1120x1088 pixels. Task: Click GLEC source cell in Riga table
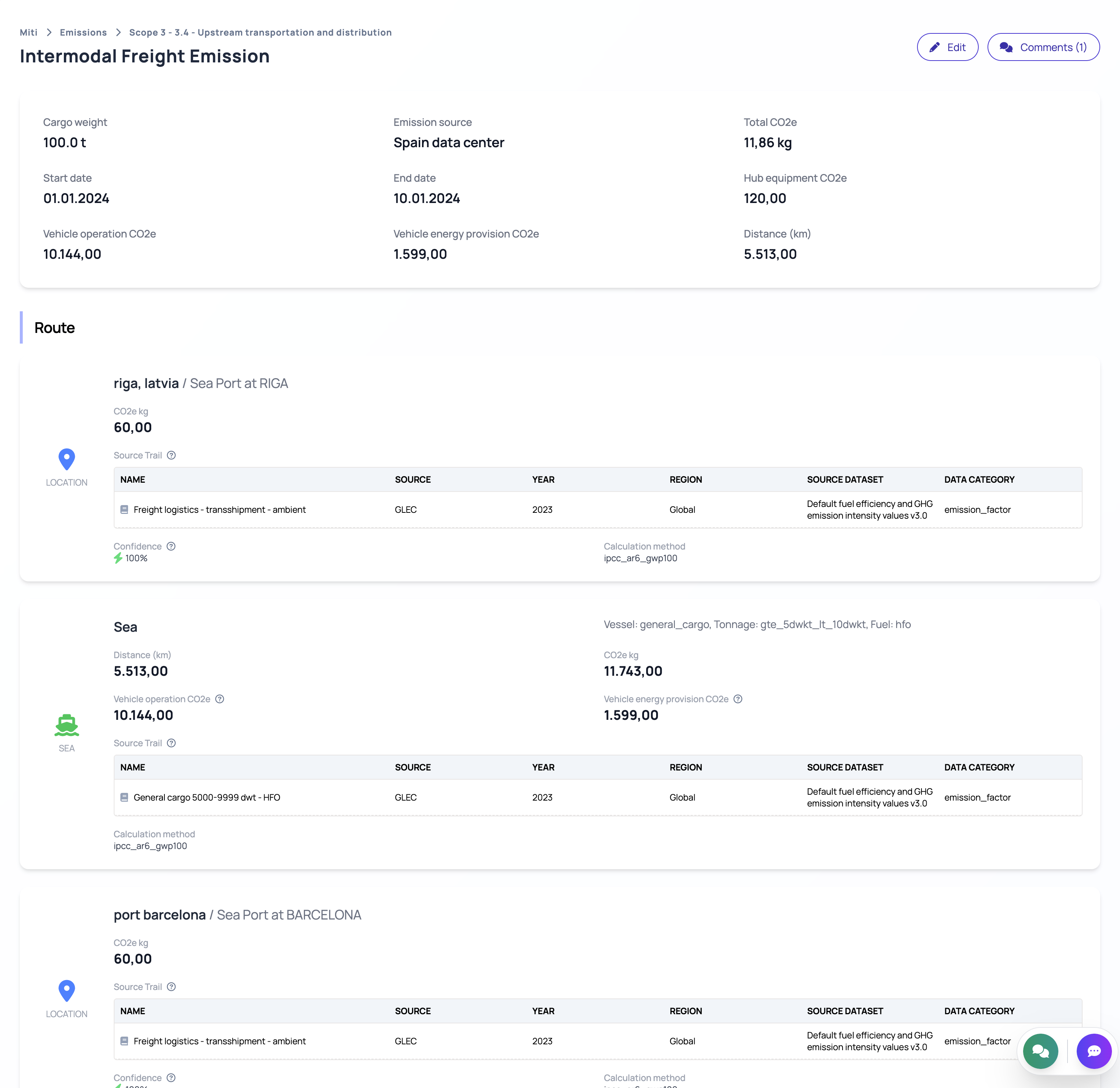pos(405,509)
